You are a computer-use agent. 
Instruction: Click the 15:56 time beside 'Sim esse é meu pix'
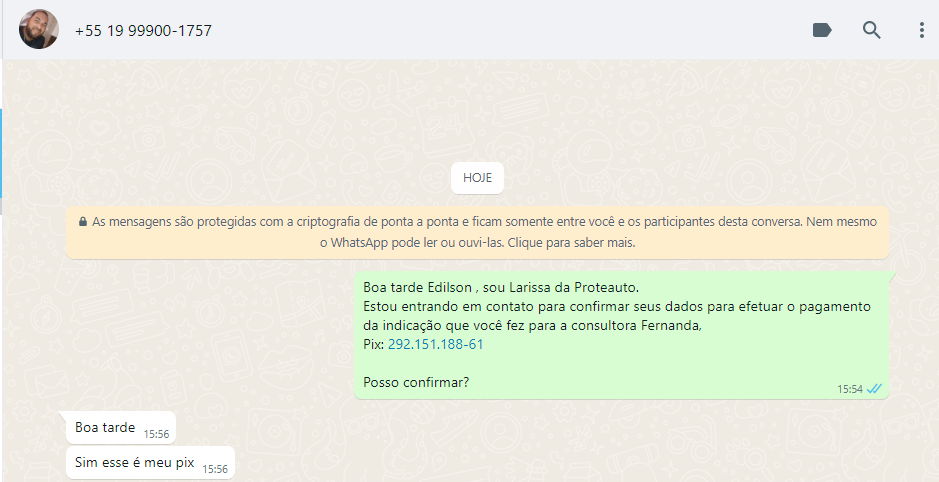coord(215,469)
